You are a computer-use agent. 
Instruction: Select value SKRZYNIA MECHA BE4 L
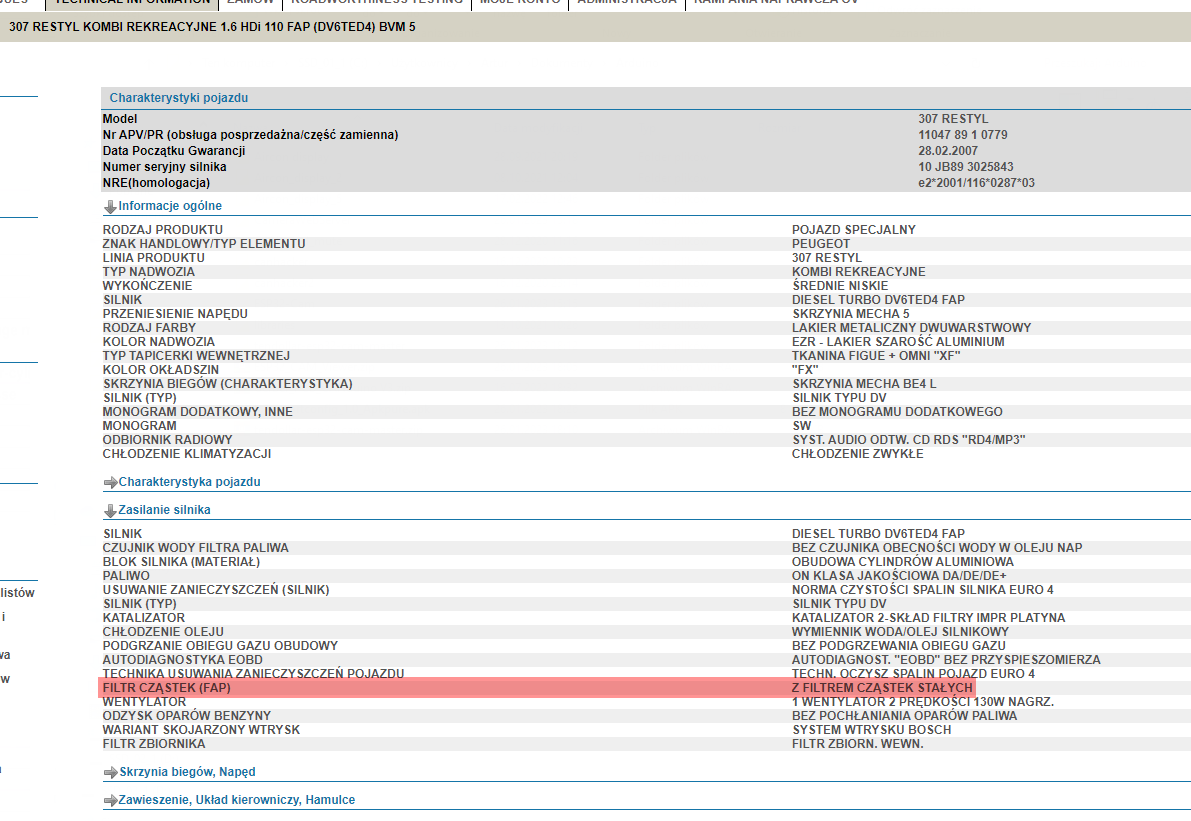(864, 384)
